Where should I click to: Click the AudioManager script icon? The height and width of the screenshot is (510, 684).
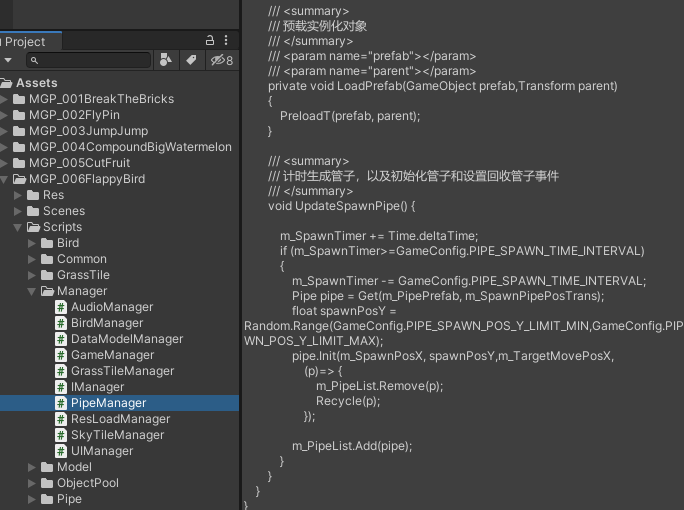pyautogui.click(x=61, y=307)
